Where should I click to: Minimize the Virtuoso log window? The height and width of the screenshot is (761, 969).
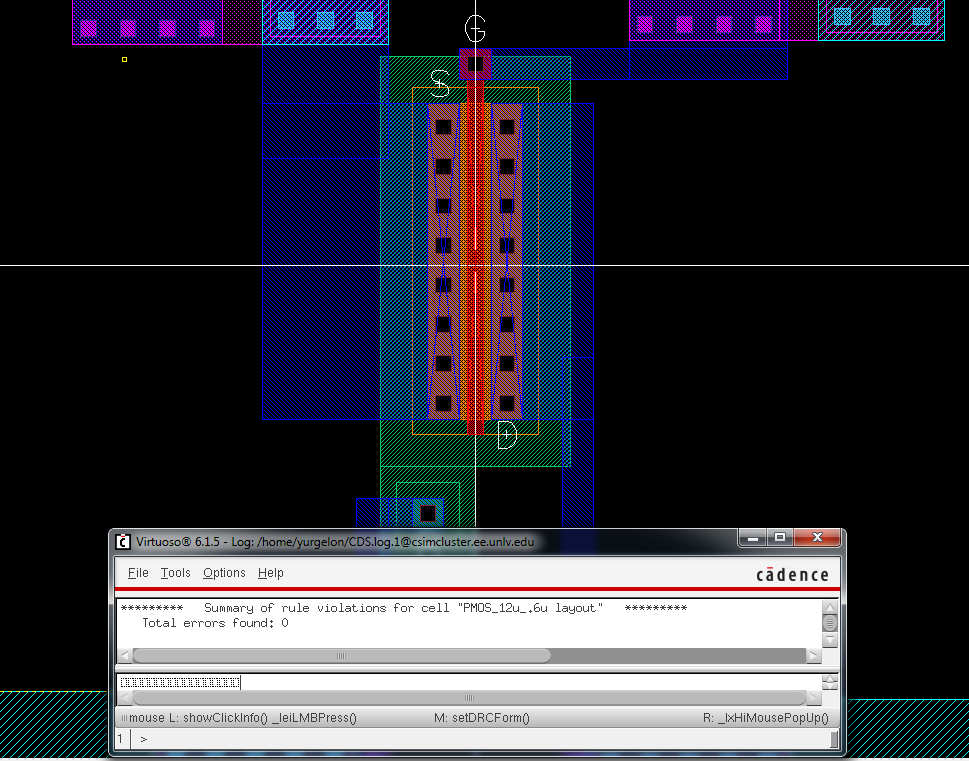point(753,538)
